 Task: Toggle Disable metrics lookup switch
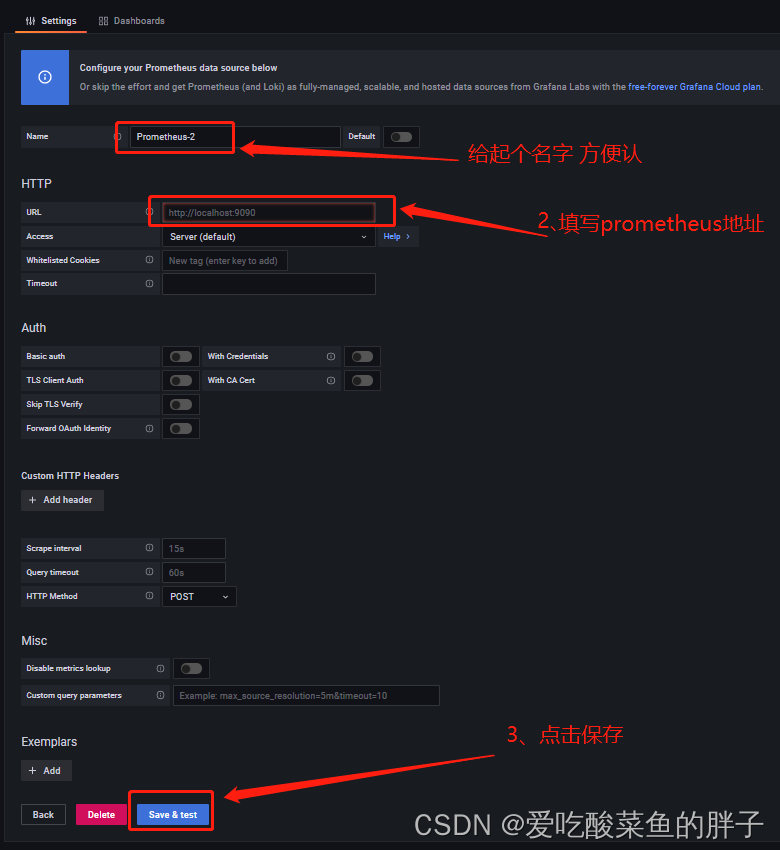point(191,668)
